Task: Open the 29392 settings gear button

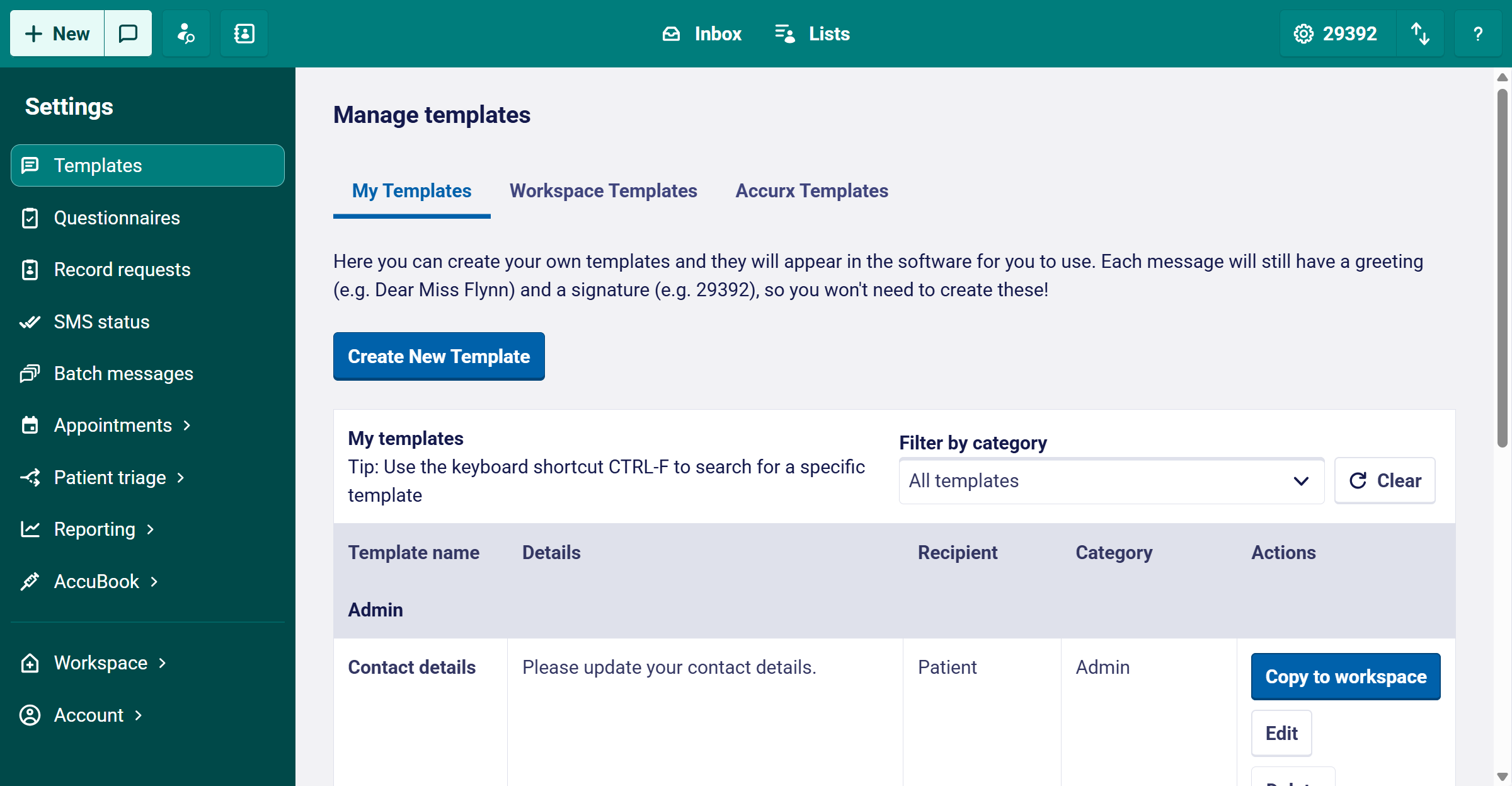Action: tap(1337, 33)
